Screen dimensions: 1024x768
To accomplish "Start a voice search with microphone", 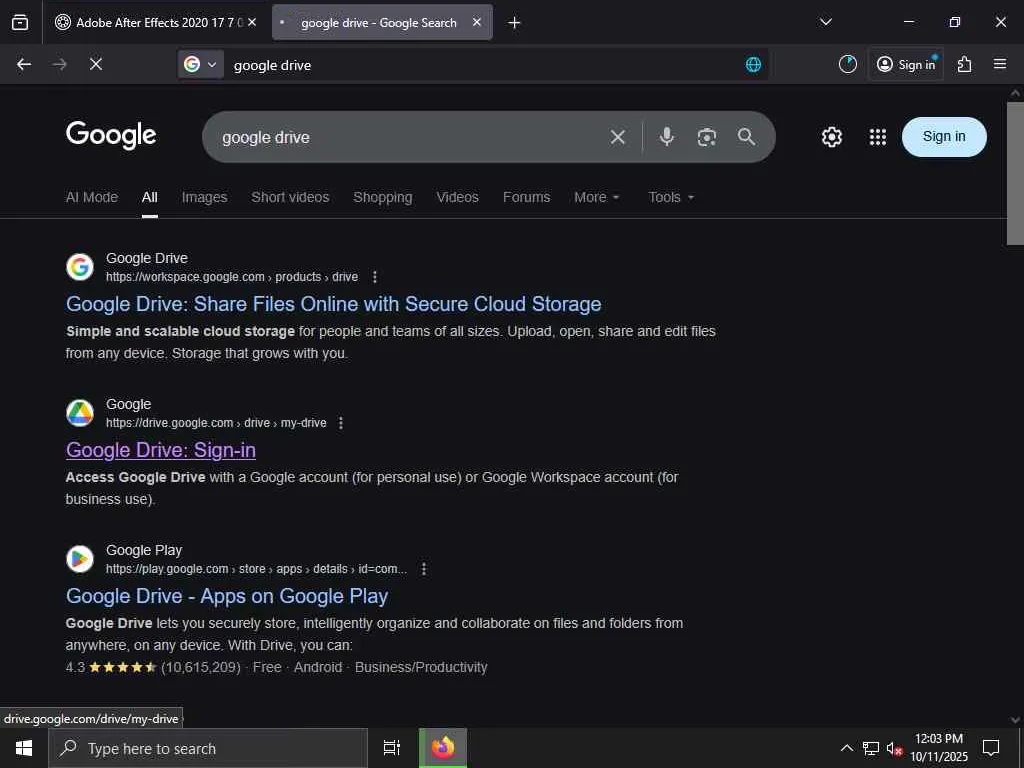I will click(666, 136).
